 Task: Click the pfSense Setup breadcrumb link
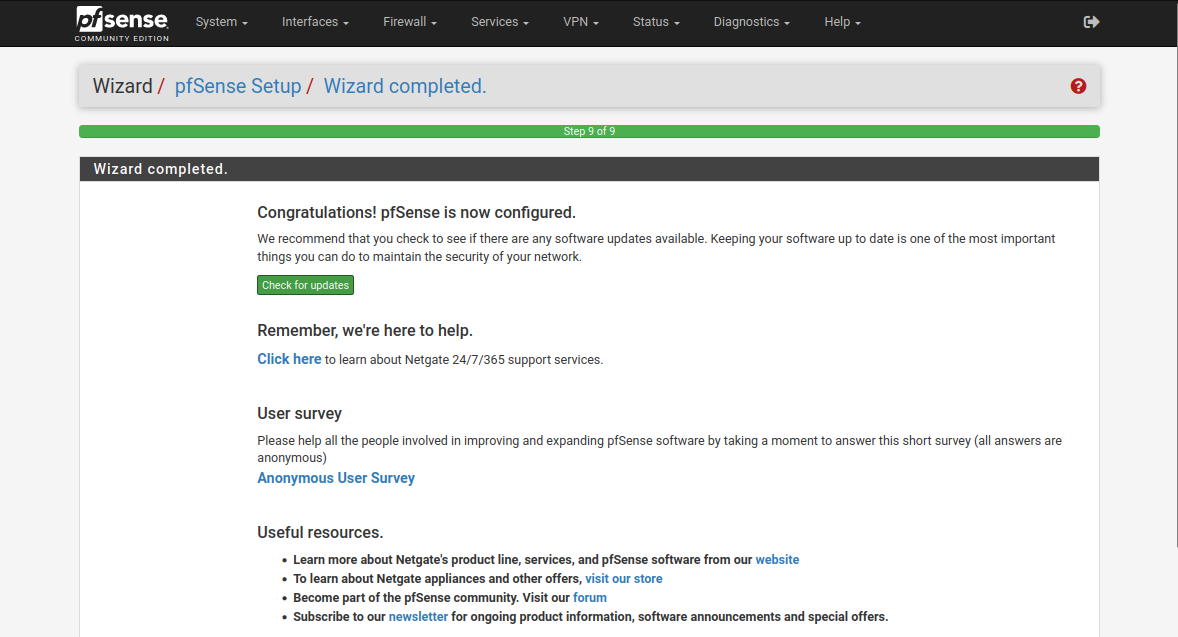238,86
